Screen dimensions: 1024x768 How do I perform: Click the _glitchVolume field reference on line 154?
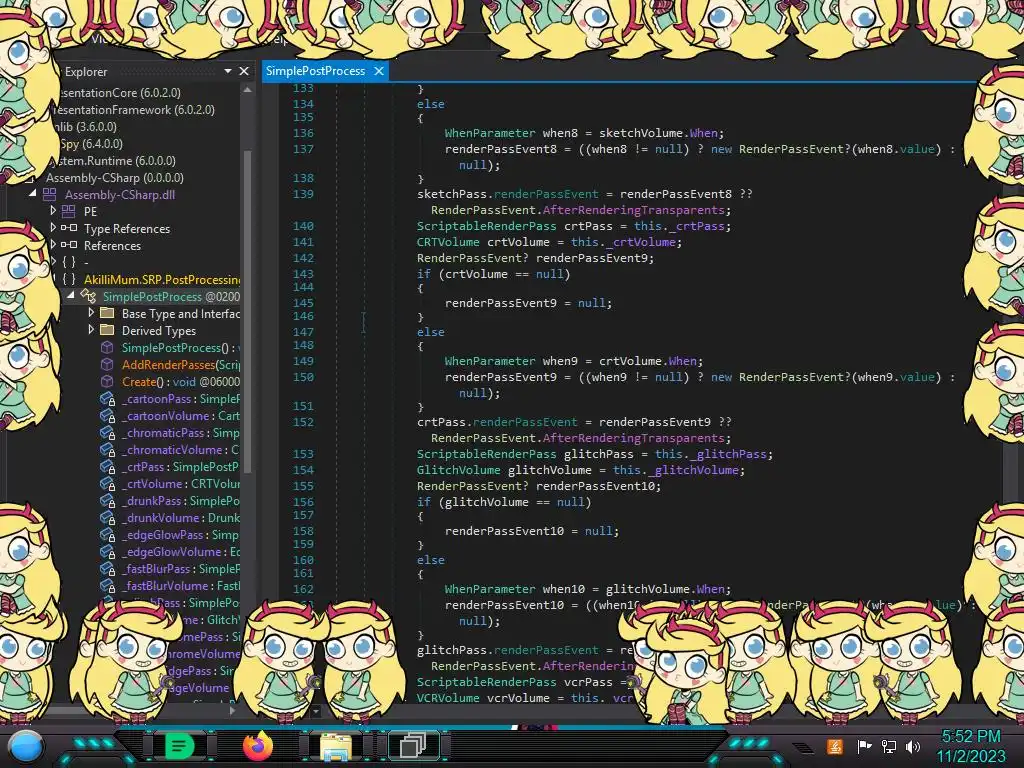click(694, 470)
